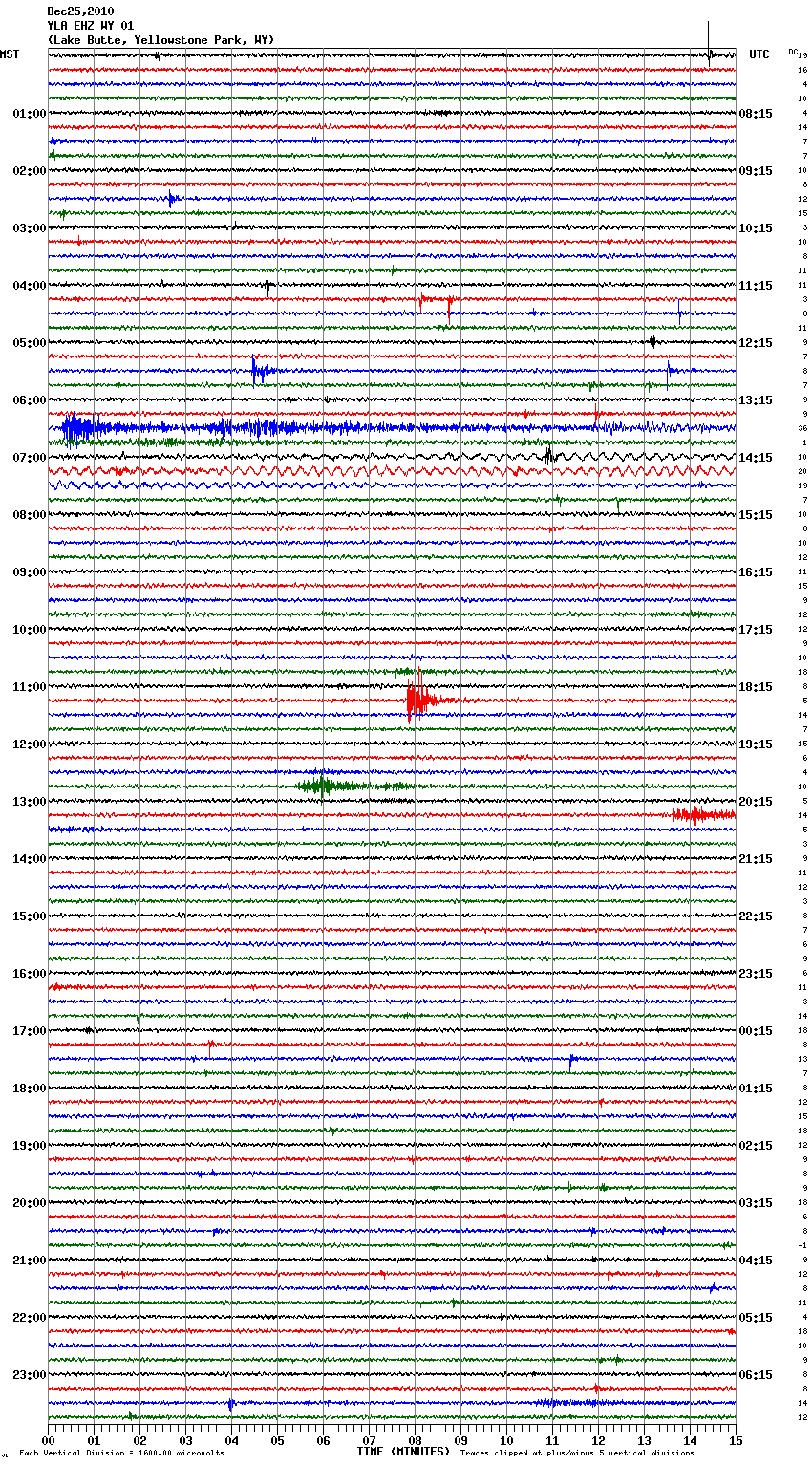Click the 16:15 UTC time label
Image resolution: width=812 pixels, height=1466 pixels.
[756, 572]
